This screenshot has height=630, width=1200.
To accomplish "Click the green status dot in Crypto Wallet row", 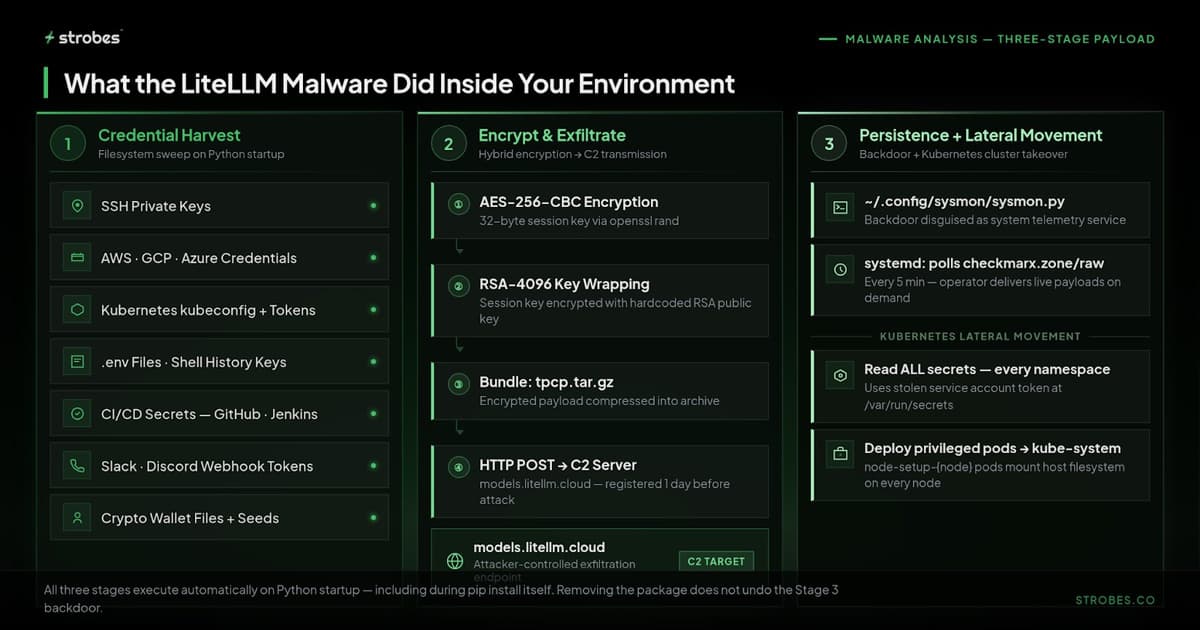I will 373,518.
